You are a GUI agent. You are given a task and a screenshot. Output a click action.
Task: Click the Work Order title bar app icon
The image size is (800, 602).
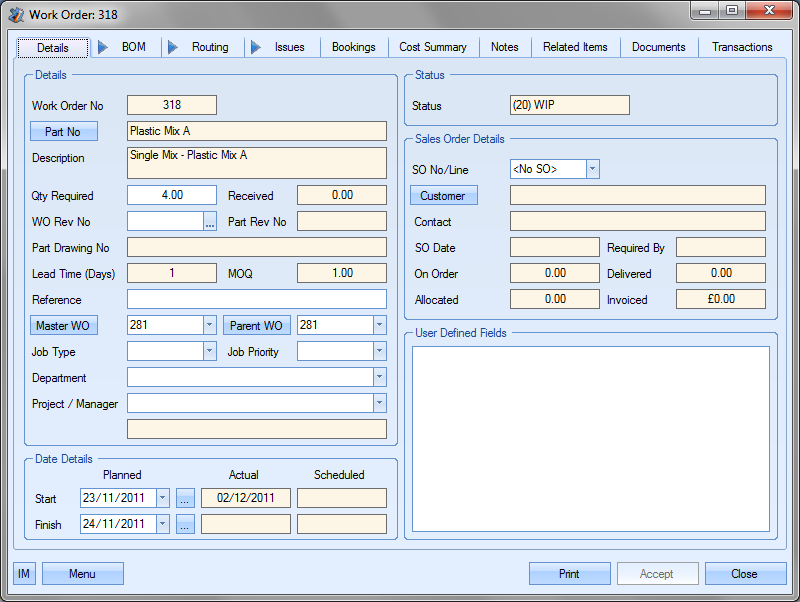(16, 14)
